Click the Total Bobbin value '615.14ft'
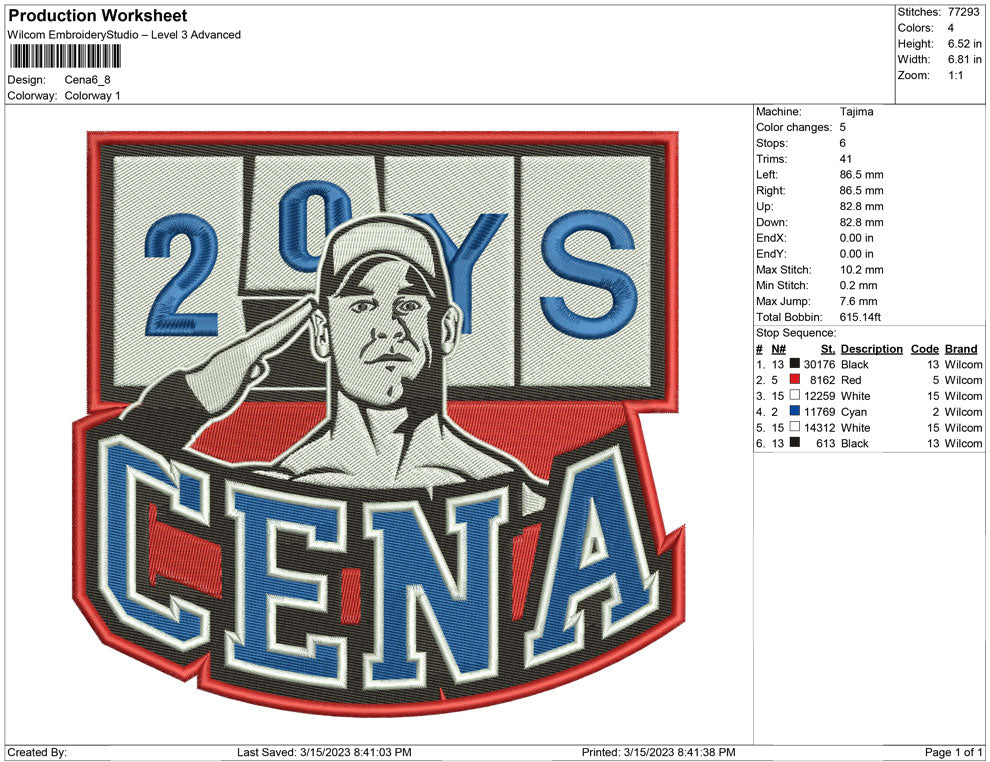 pos(860,317)
